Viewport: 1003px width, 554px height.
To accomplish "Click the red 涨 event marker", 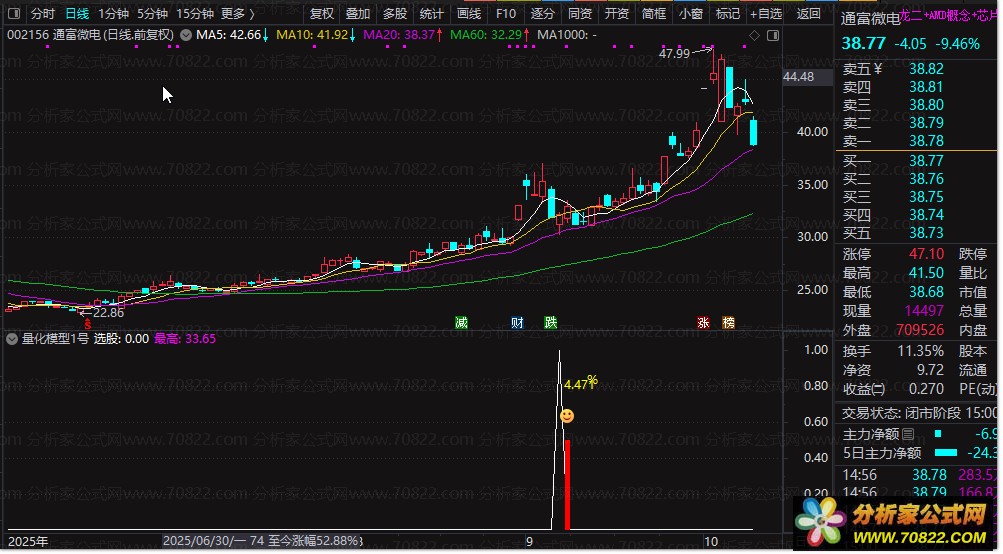I will coord(704,323).
